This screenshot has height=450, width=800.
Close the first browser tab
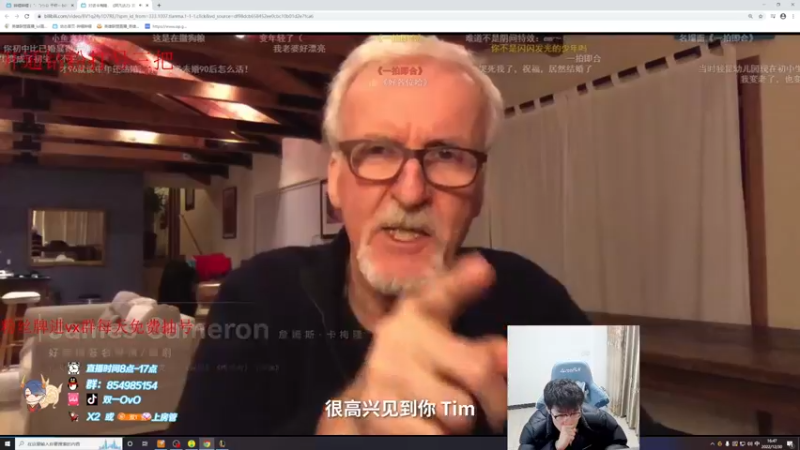pos(72,5)
